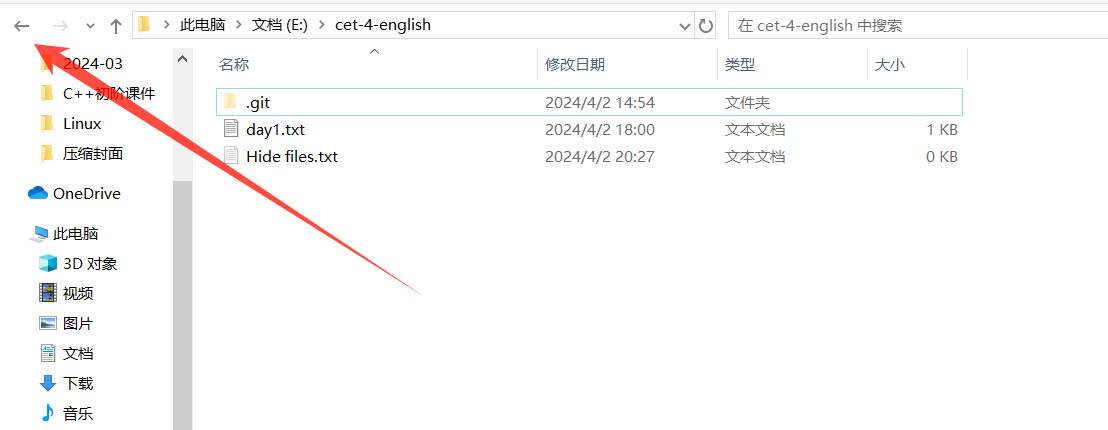Image resolution: width=1108 pixels, height=430 pixels.
Task: Click the sidebar 文档 document icon
Action: (x=47, y=353)
